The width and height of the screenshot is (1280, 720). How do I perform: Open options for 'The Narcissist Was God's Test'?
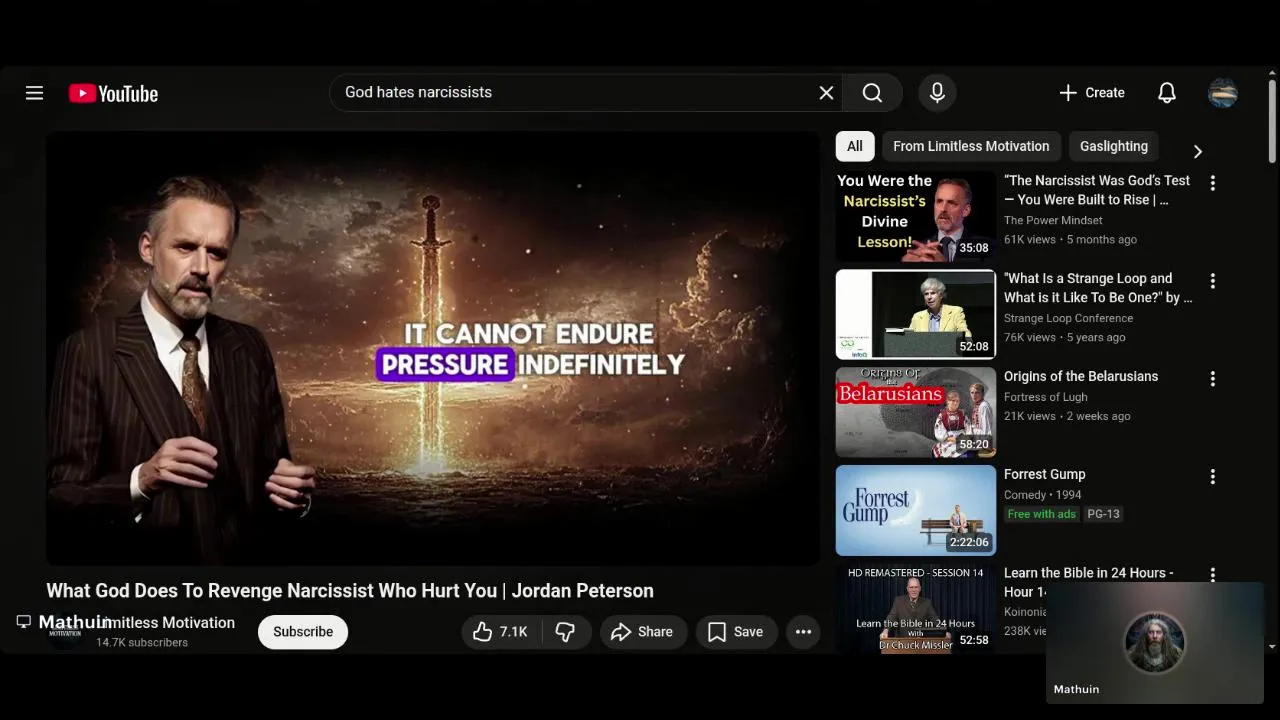1212,183
